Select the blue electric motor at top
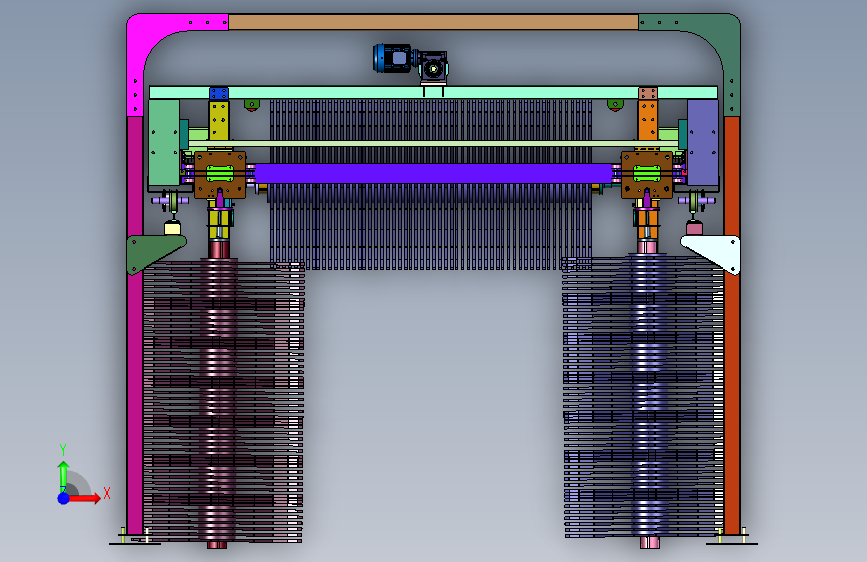Viewport: 867px width, 562px height. click(x=393, y=59)
